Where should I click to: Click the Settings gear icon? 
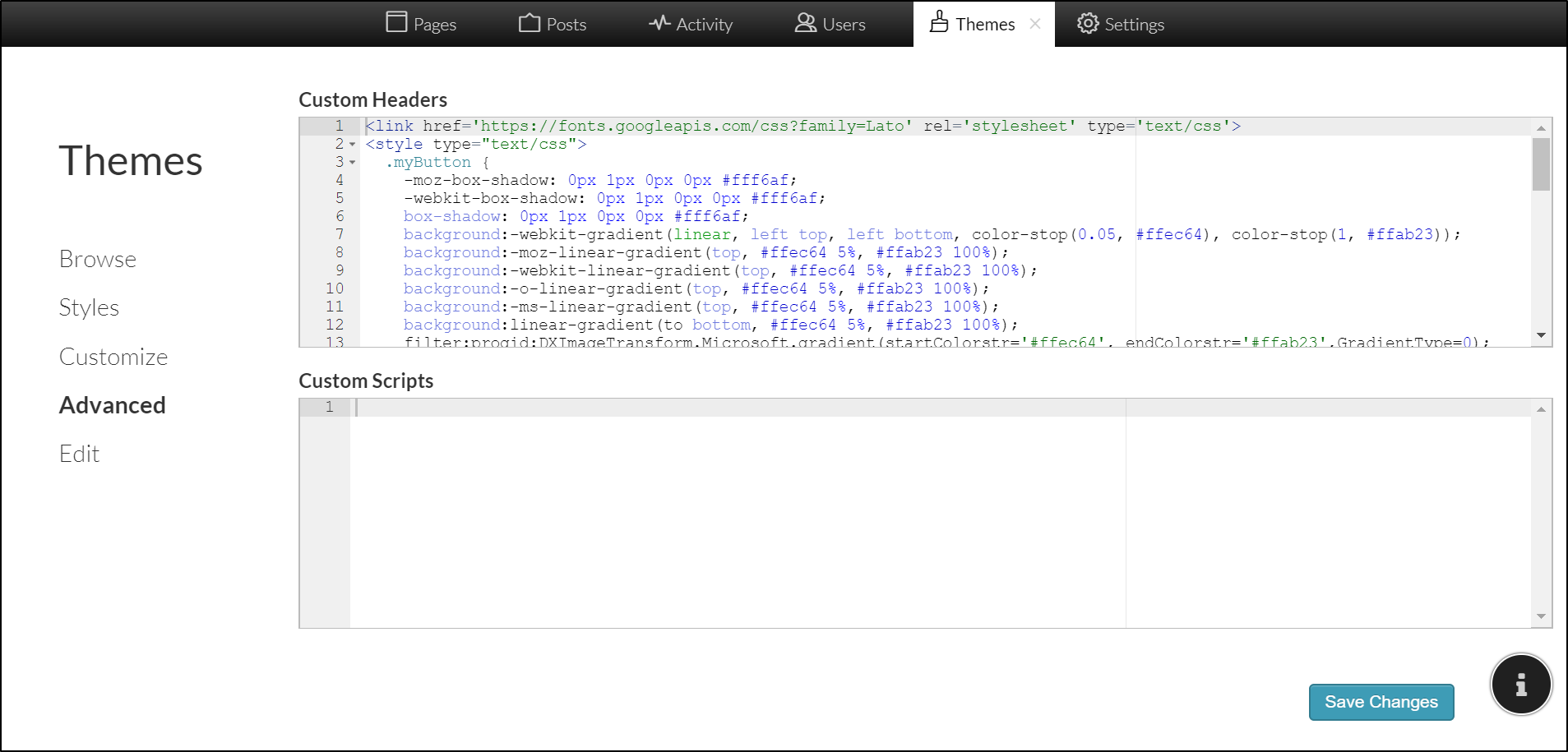point(1088,23)
